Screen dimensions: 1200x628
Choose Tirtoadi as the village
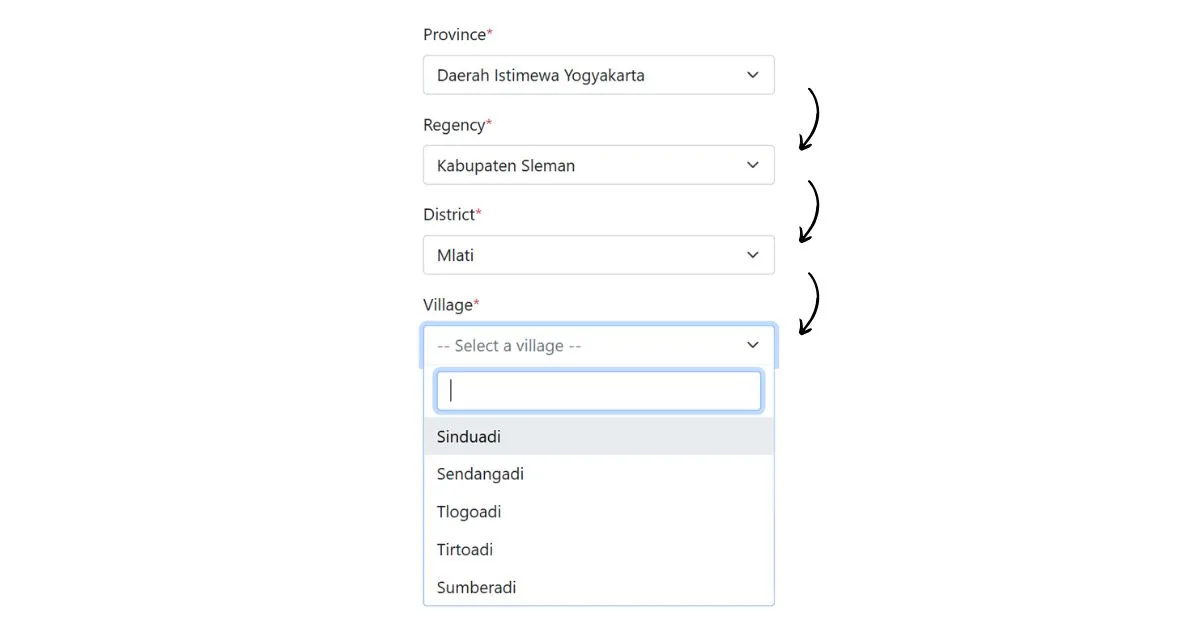tap(598, 549)
